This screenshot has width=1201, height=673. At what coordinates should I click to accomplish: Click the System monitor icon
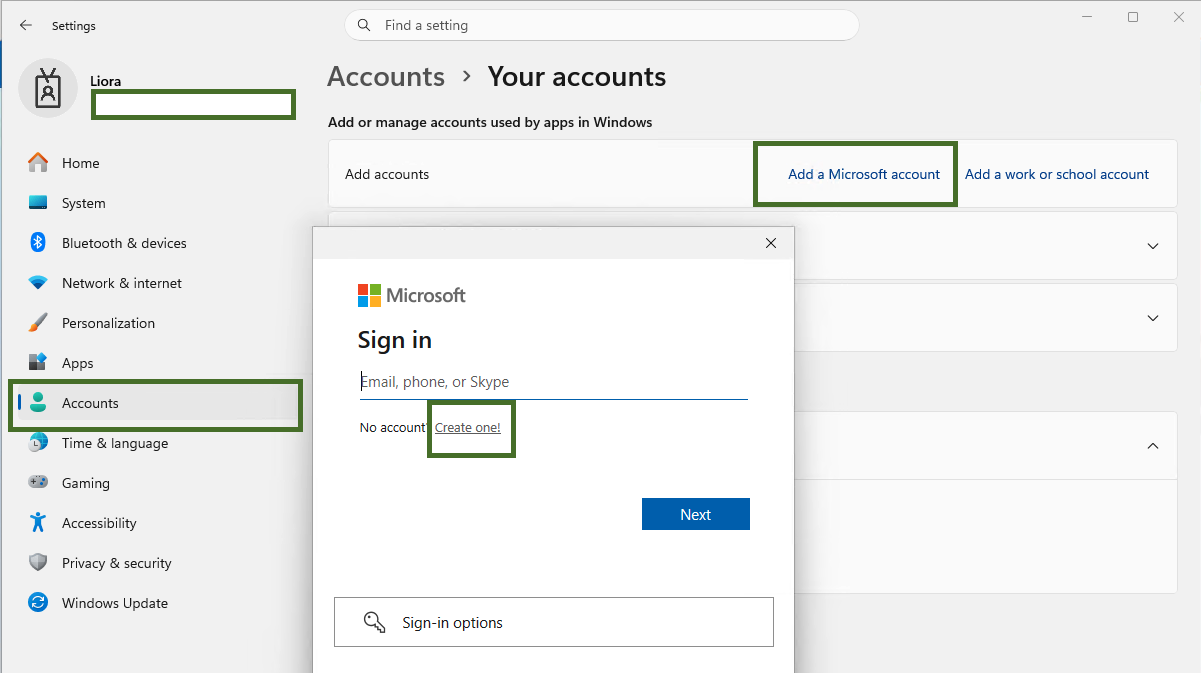pos(38,203)
